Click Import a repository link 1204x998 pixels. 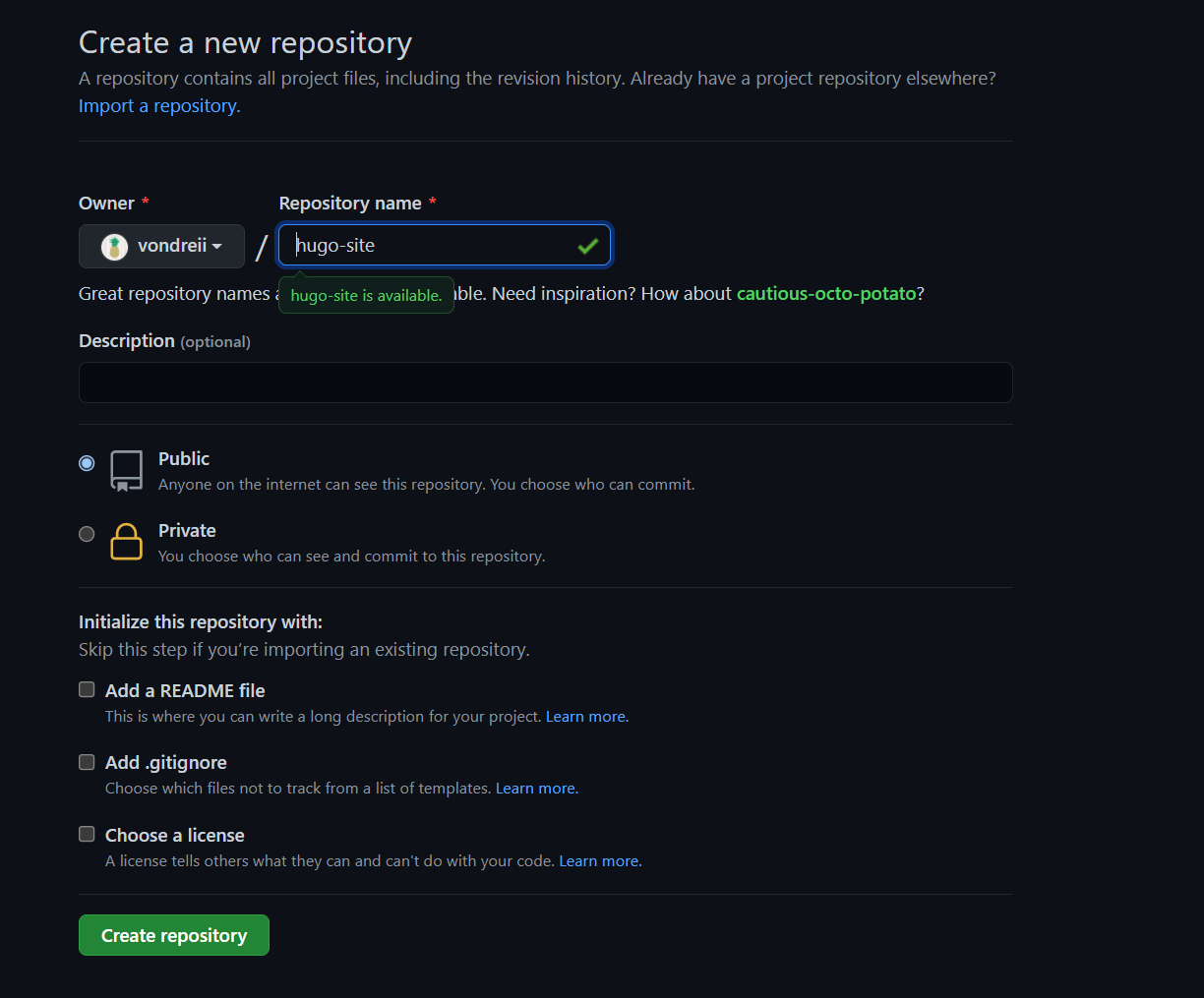click(157, 105)
